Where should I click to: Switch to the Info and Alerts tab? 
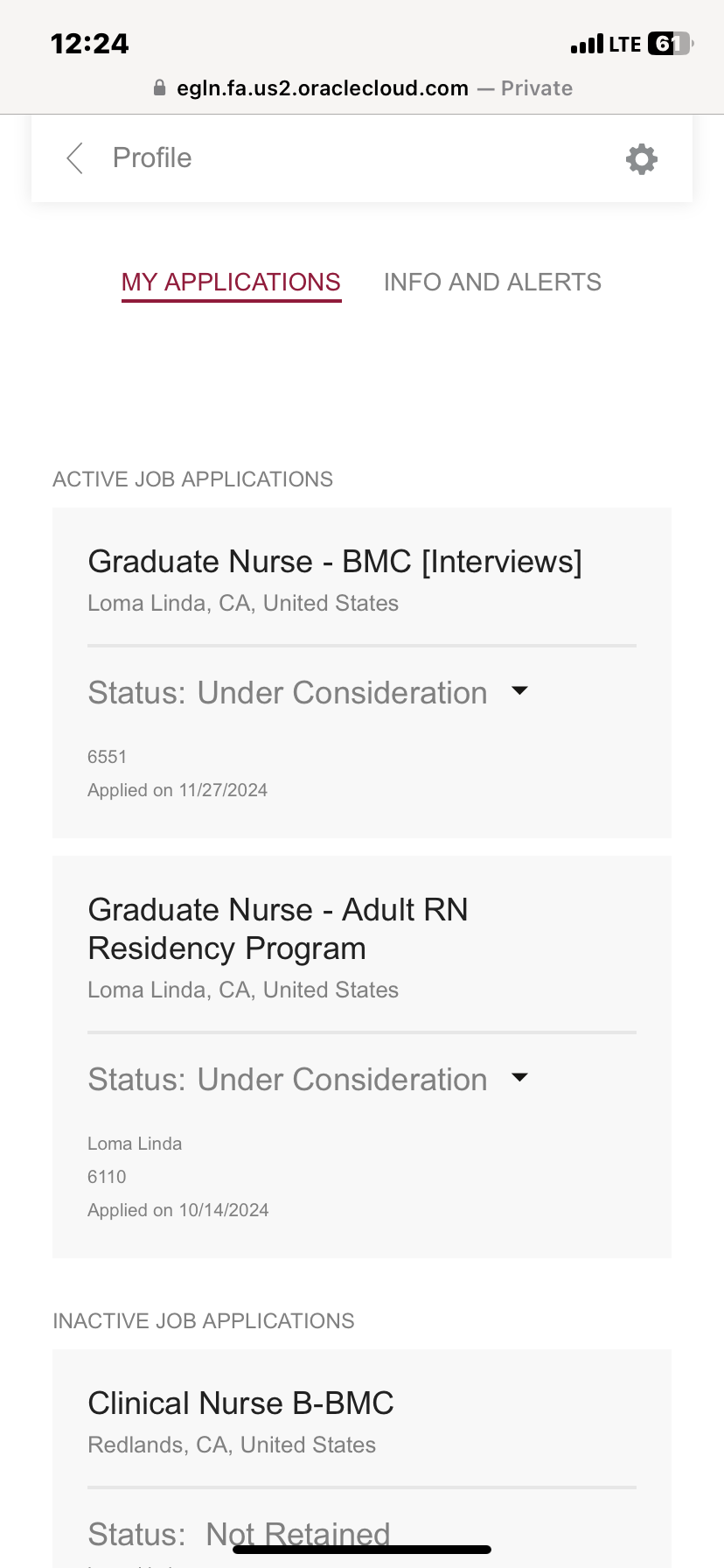(x=492, y=282)
